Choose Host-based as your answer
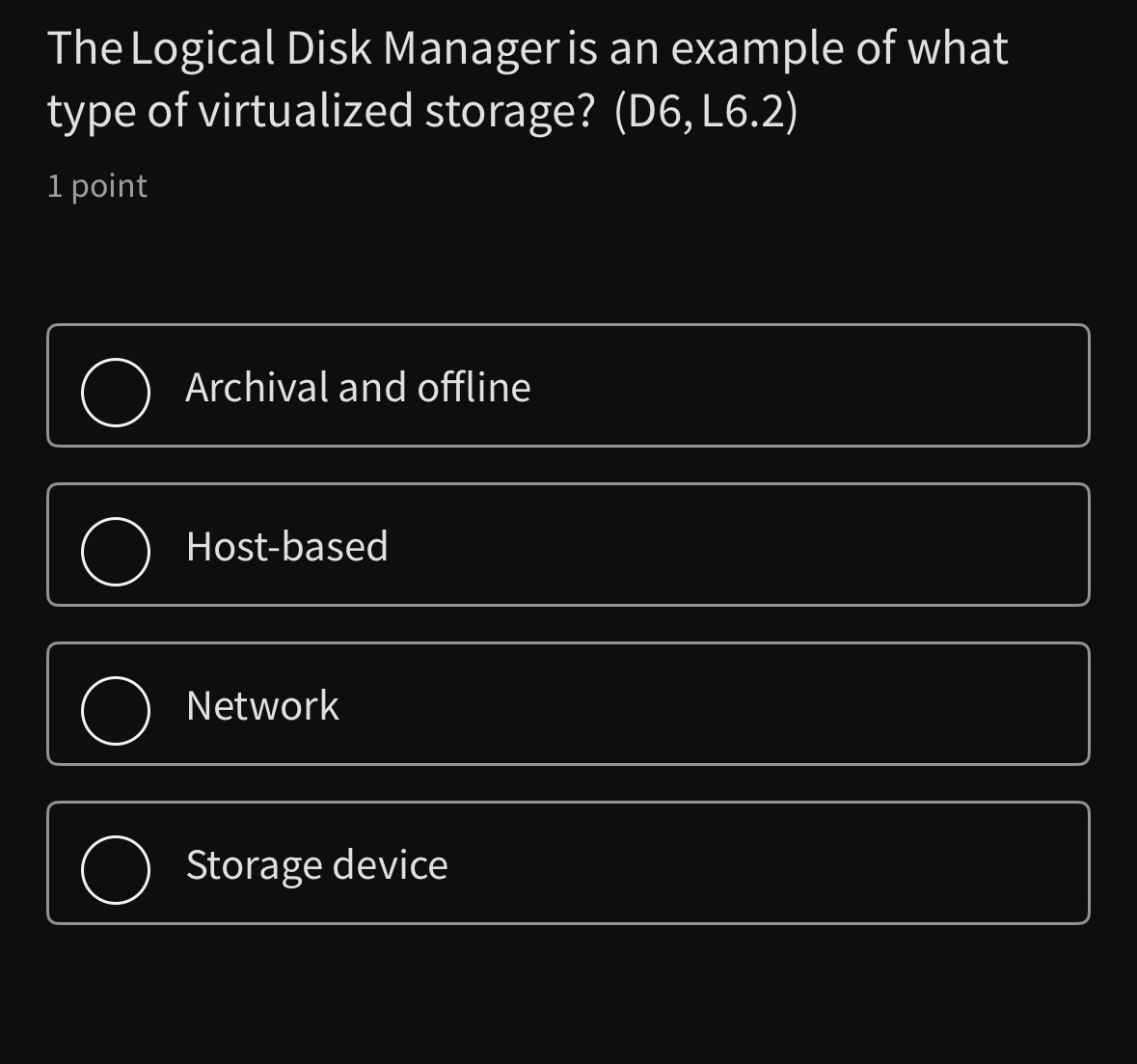 (x=286, y=546)
